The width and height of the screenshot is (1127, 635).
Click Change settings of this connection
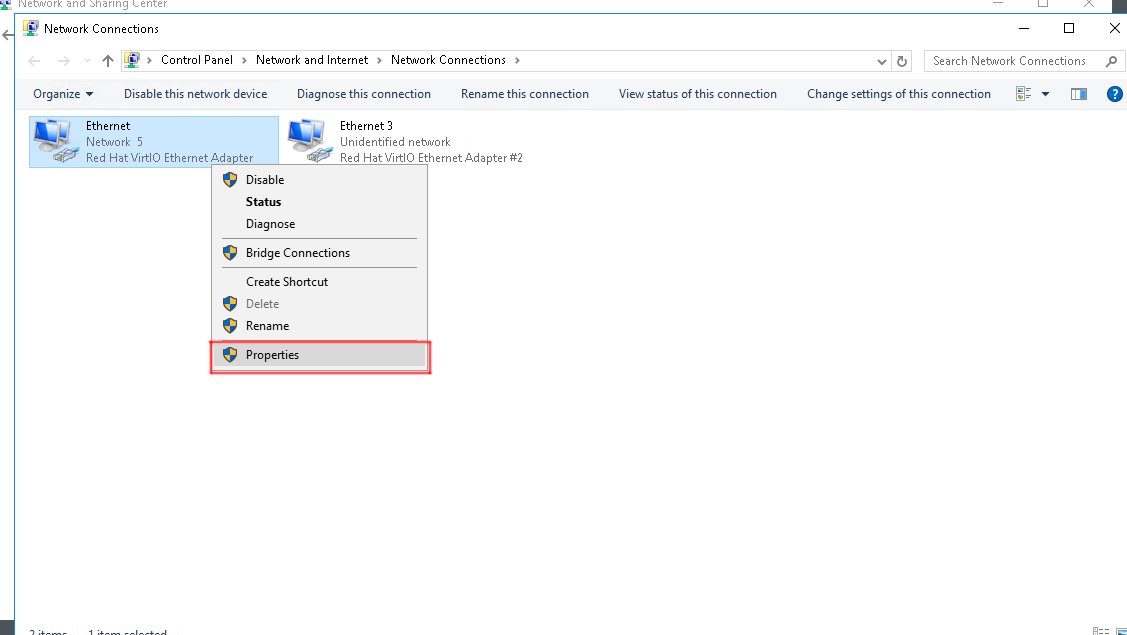(898, 94)
